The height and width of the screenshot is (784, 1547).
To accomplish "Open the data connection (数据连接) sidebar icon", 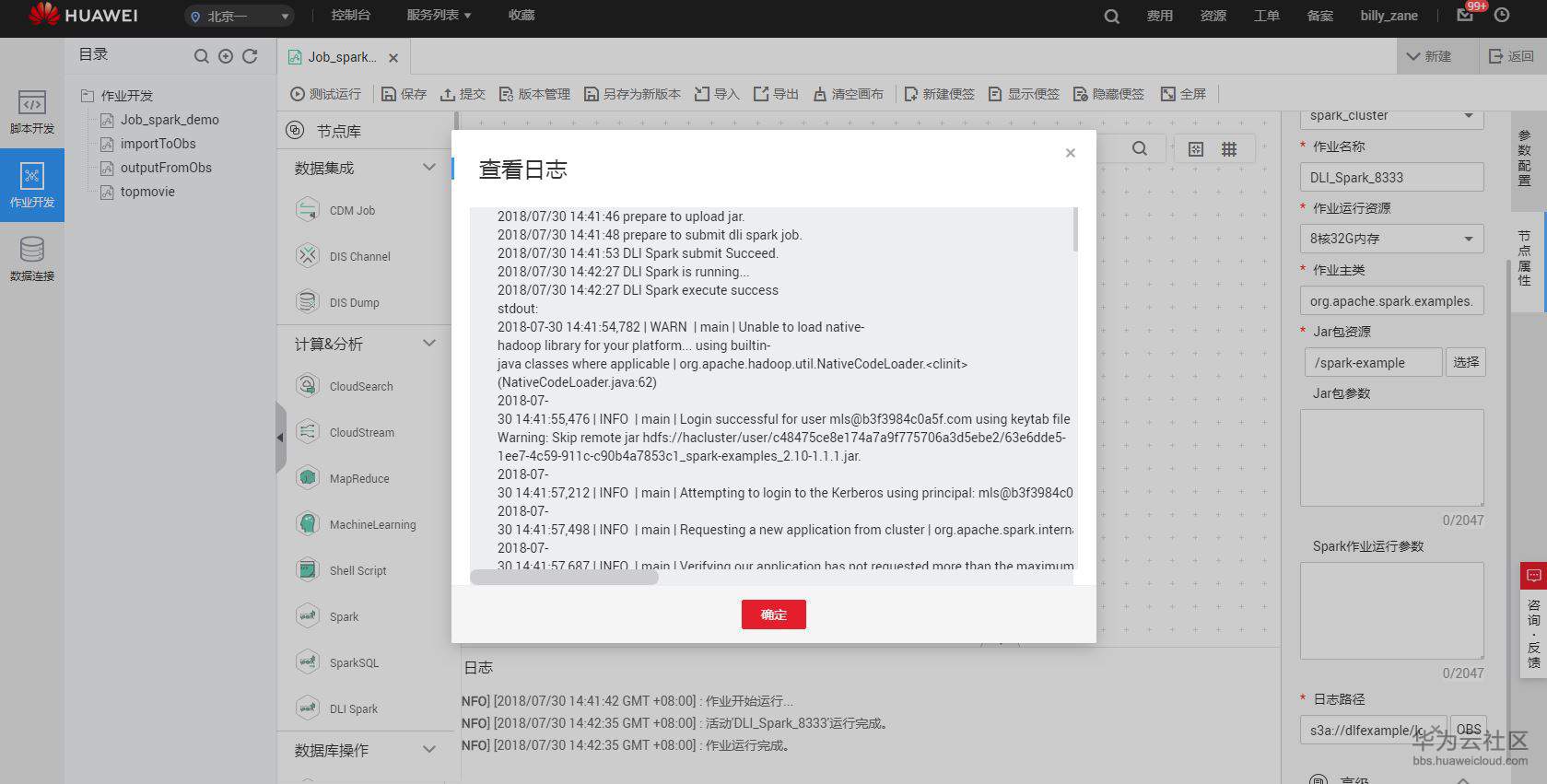I will pos(32,258).
